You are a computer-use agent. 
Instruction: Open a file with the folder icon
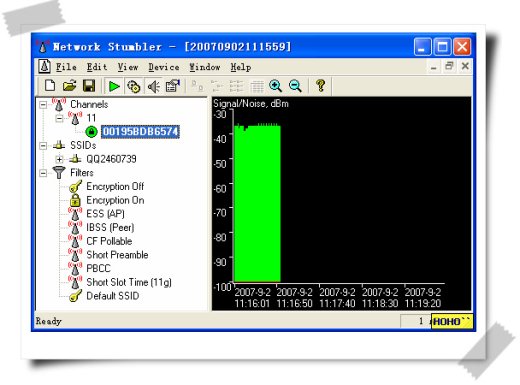[x=69, y=86]
